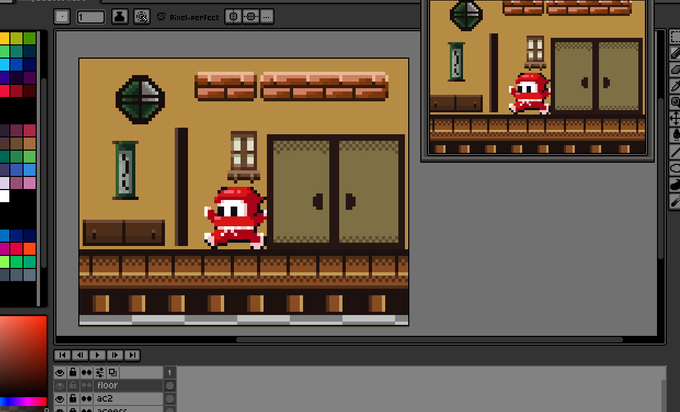Select the Line tool
The width and height of the screenshot is (680, 412).
point(676,151)
